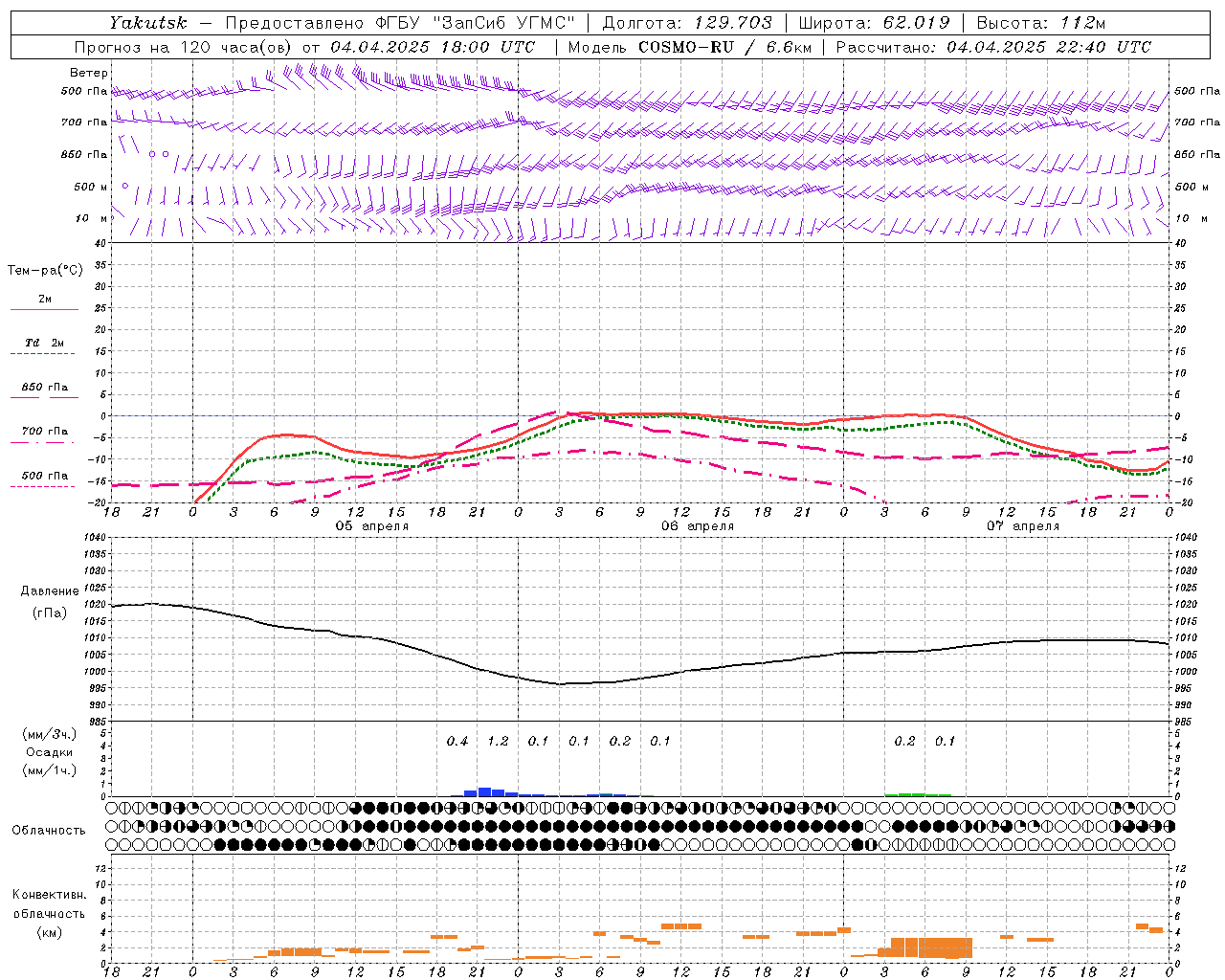
Task: Click the "Давление" panel label
Action: [50, 590]
